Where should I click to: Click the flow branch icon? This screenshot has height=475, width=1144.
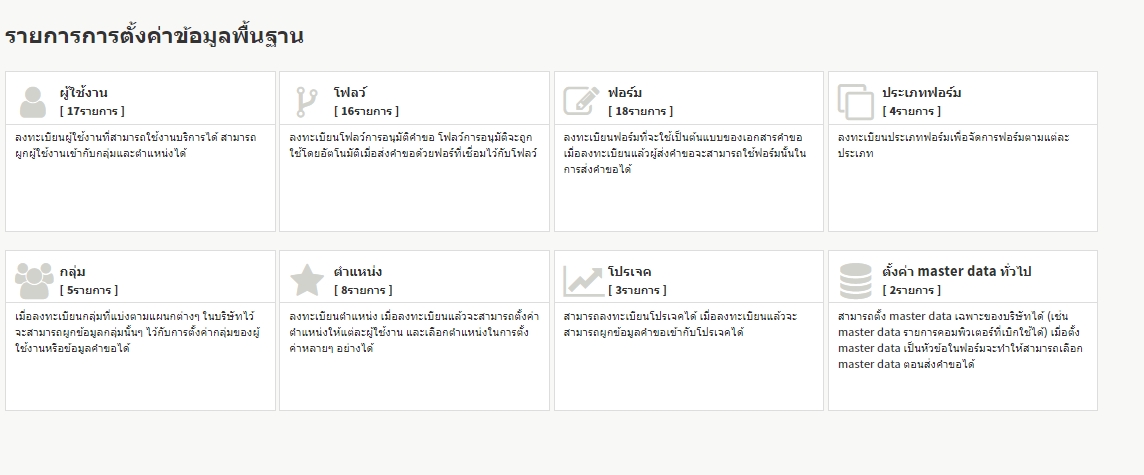click(306, 102)
